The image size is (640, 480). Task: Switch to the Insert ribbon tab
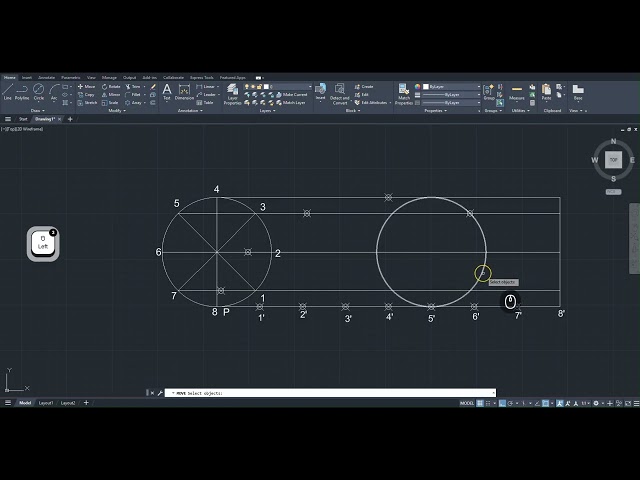point(27,78)
